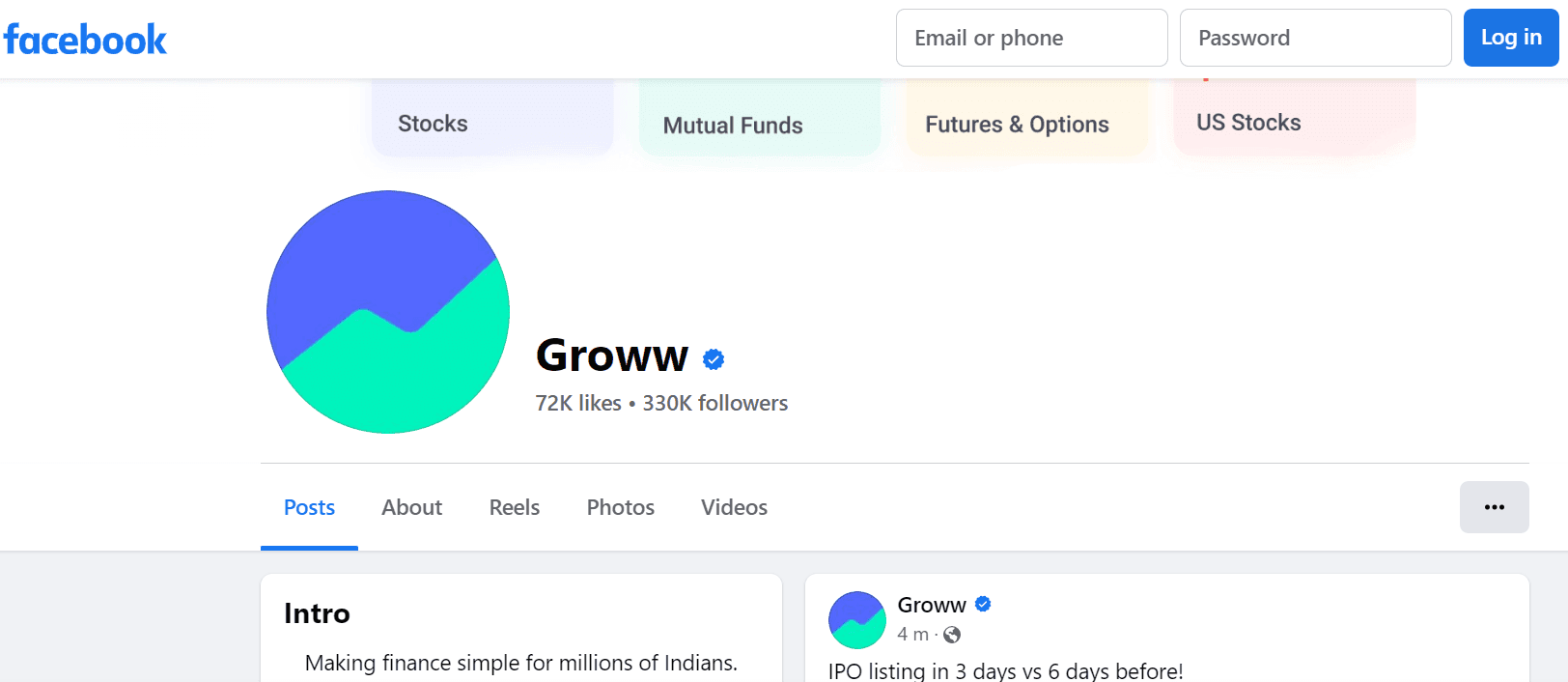This screenshot has height=682, width=1568.
Task: Open the Reels tab
Action: pyautogui.click(x=514, y=507)
